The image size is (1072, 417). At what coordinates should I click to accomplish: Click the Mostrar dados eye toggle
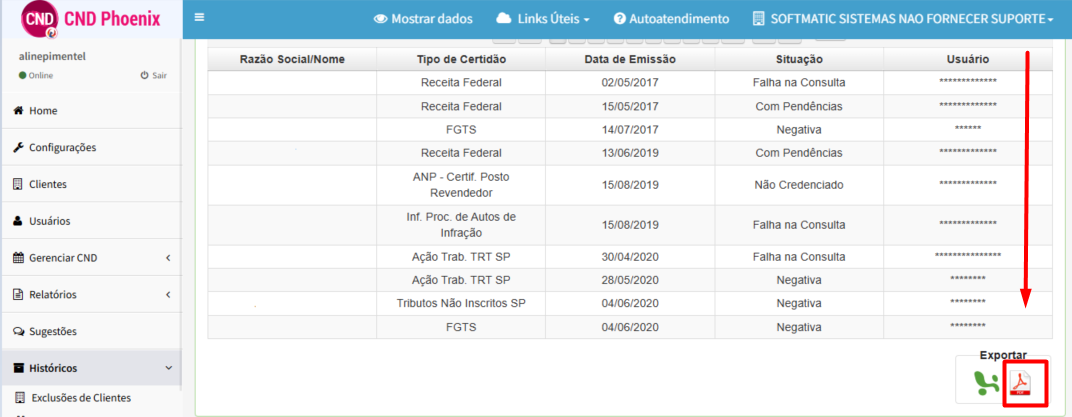[423, 19]
